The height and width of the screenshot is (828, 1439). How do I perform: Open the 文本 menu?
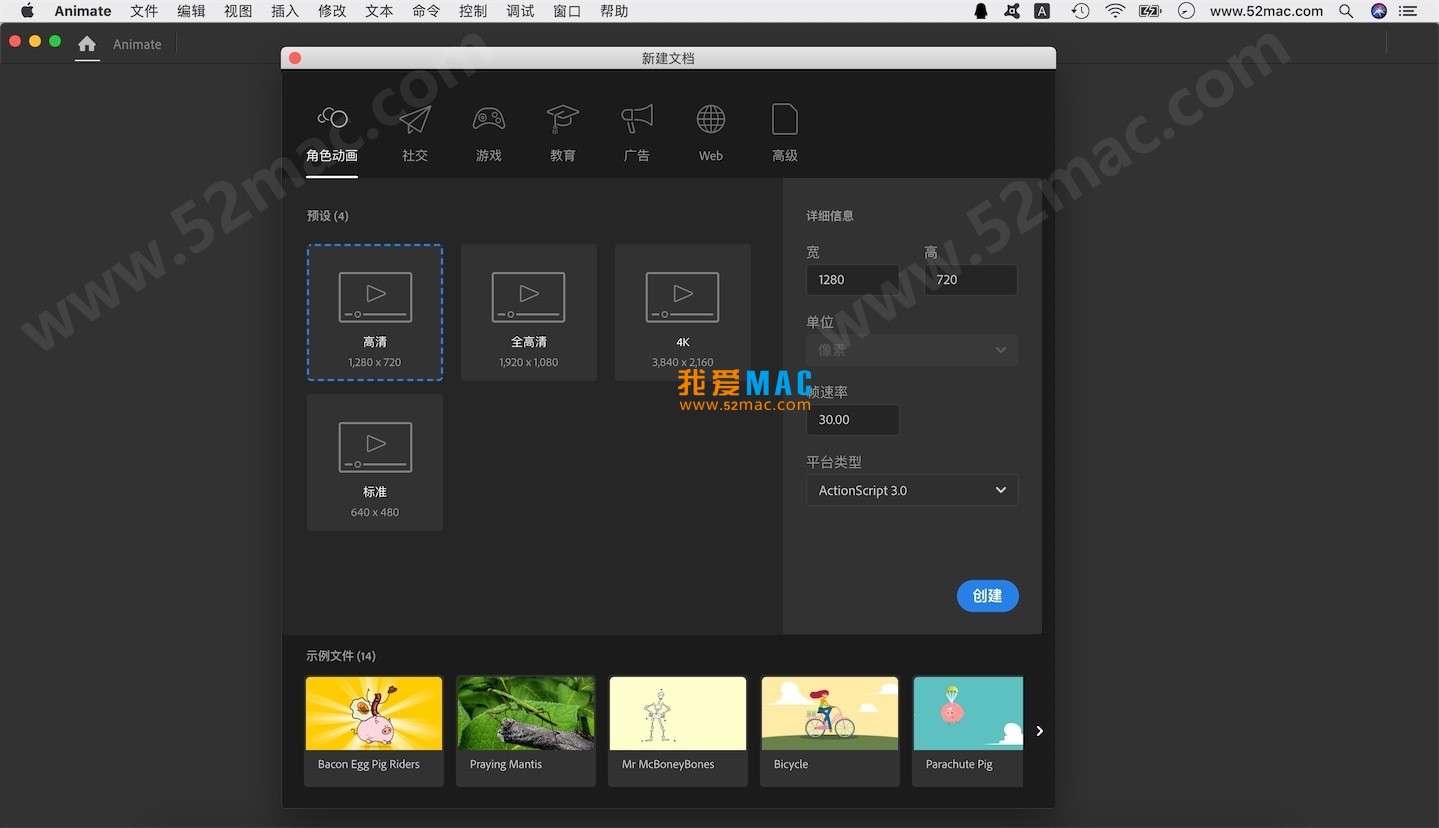[x=379, y=11]
